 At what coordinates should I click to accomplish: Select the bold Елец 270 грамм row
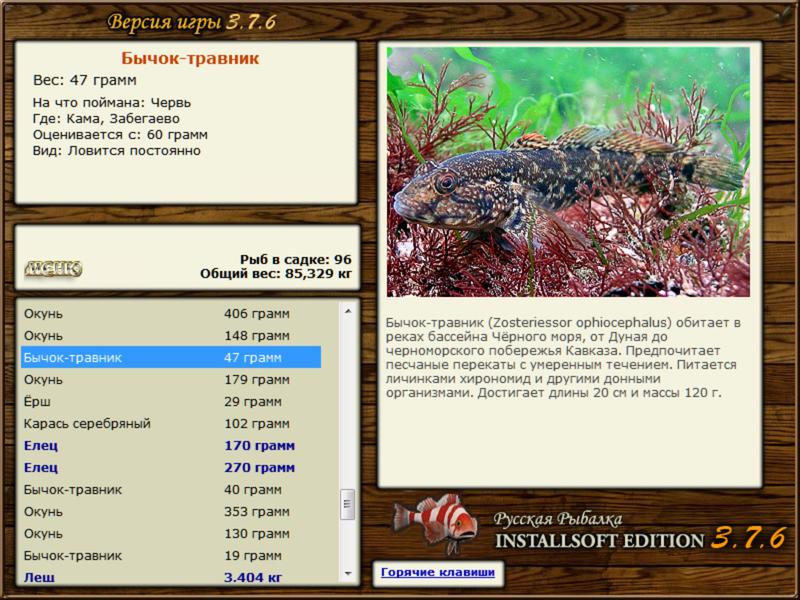pos(171,467)
